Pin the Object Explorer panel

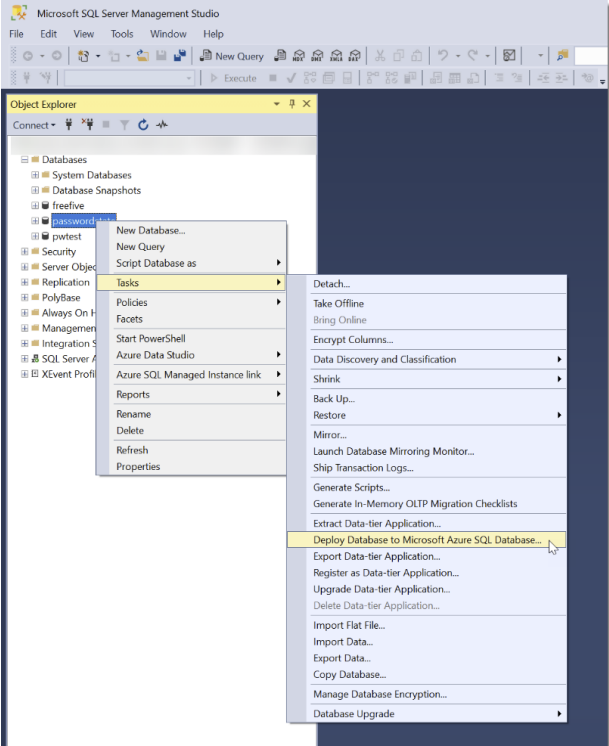pos(292,104)
